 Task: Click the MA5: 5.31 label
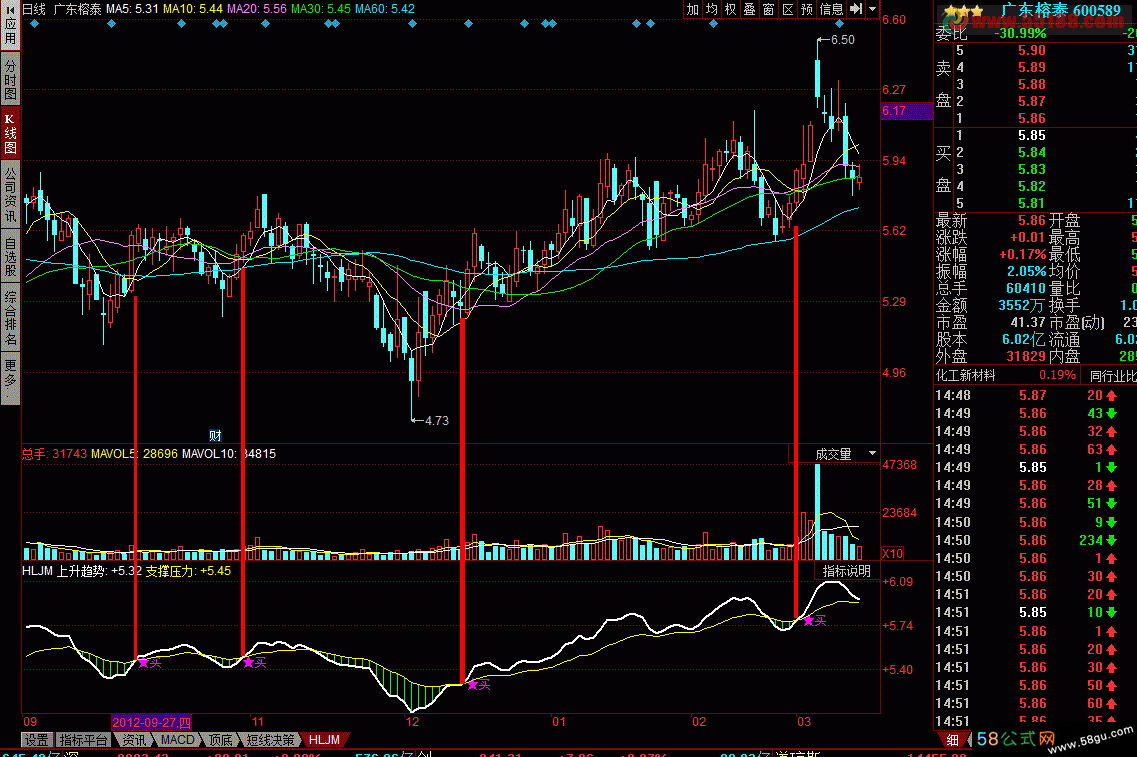click(132, 9)
